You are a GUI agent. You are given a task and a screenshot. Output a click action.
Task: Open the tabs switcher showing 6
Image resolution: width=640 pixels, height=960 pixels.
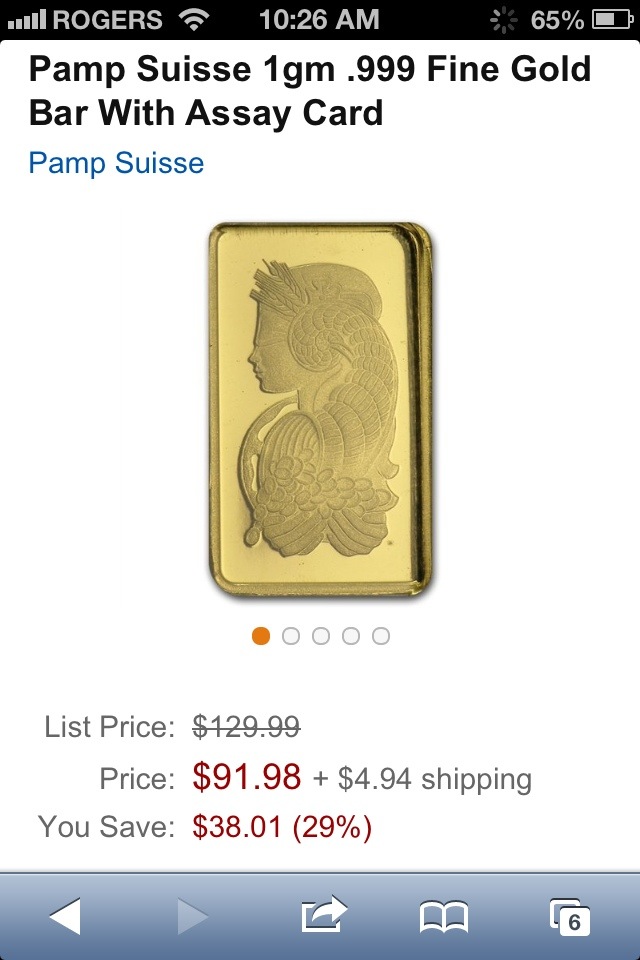[x=570, y=917]
